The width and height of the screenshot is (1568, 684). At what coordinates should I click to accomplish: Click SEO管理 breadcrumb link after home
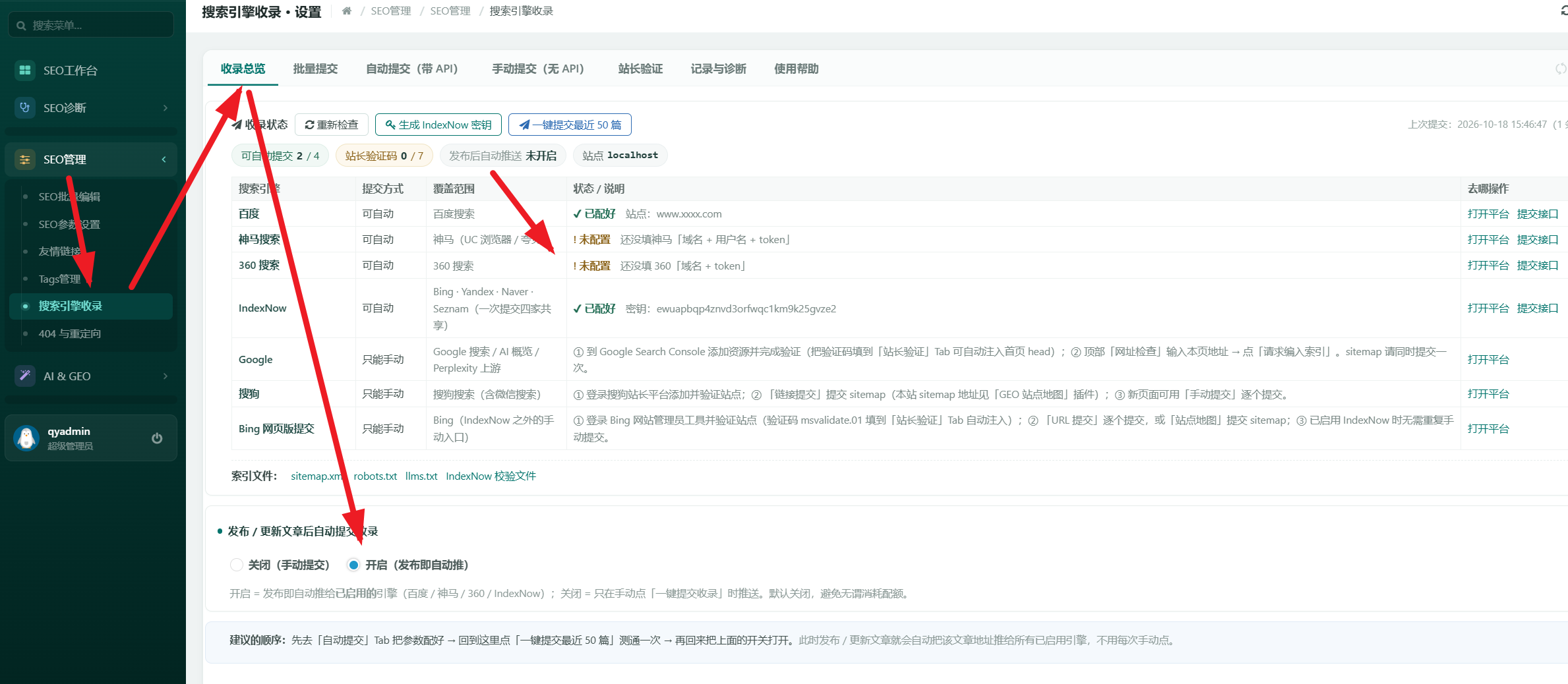point(390,11)
